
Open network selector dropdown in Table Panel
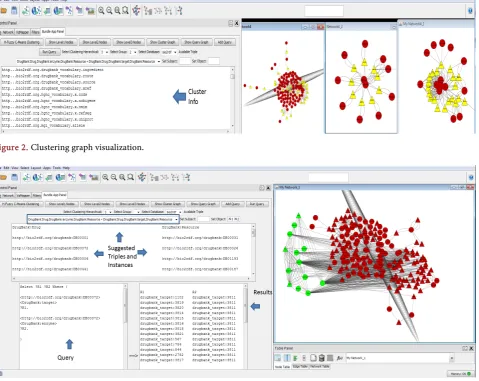click(x=452, y=358)
